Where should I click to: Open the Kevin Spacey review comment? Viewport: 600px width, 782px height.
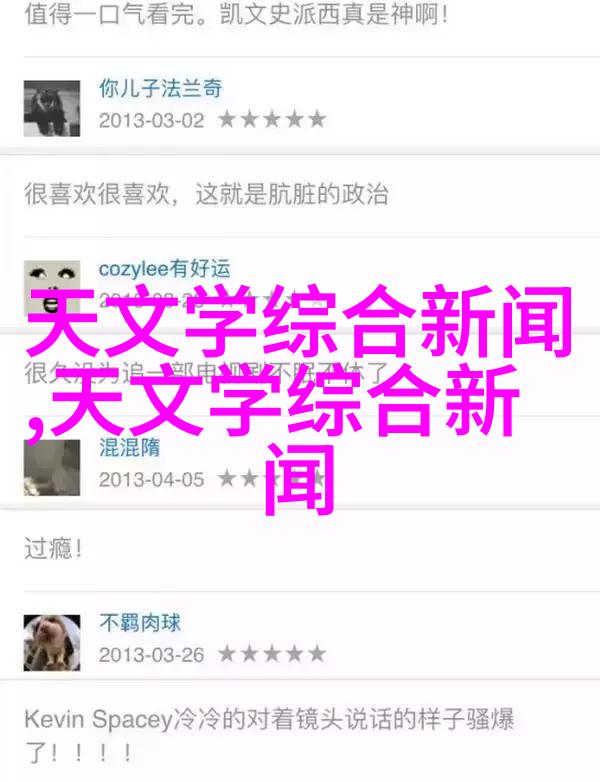269,735
